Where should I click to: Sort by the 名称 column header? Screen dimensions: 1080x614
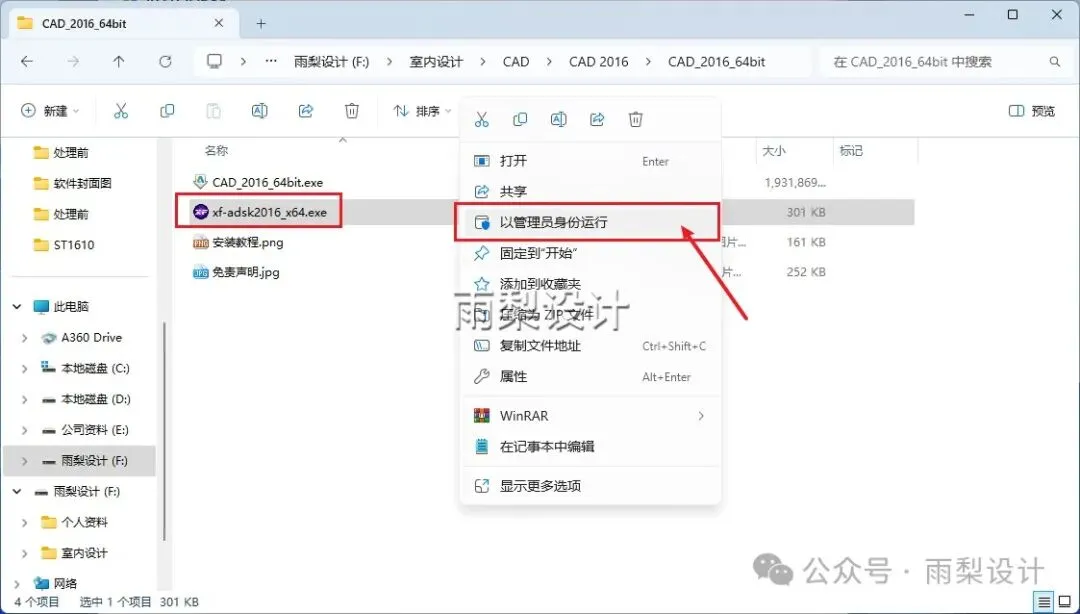[216, 150]
